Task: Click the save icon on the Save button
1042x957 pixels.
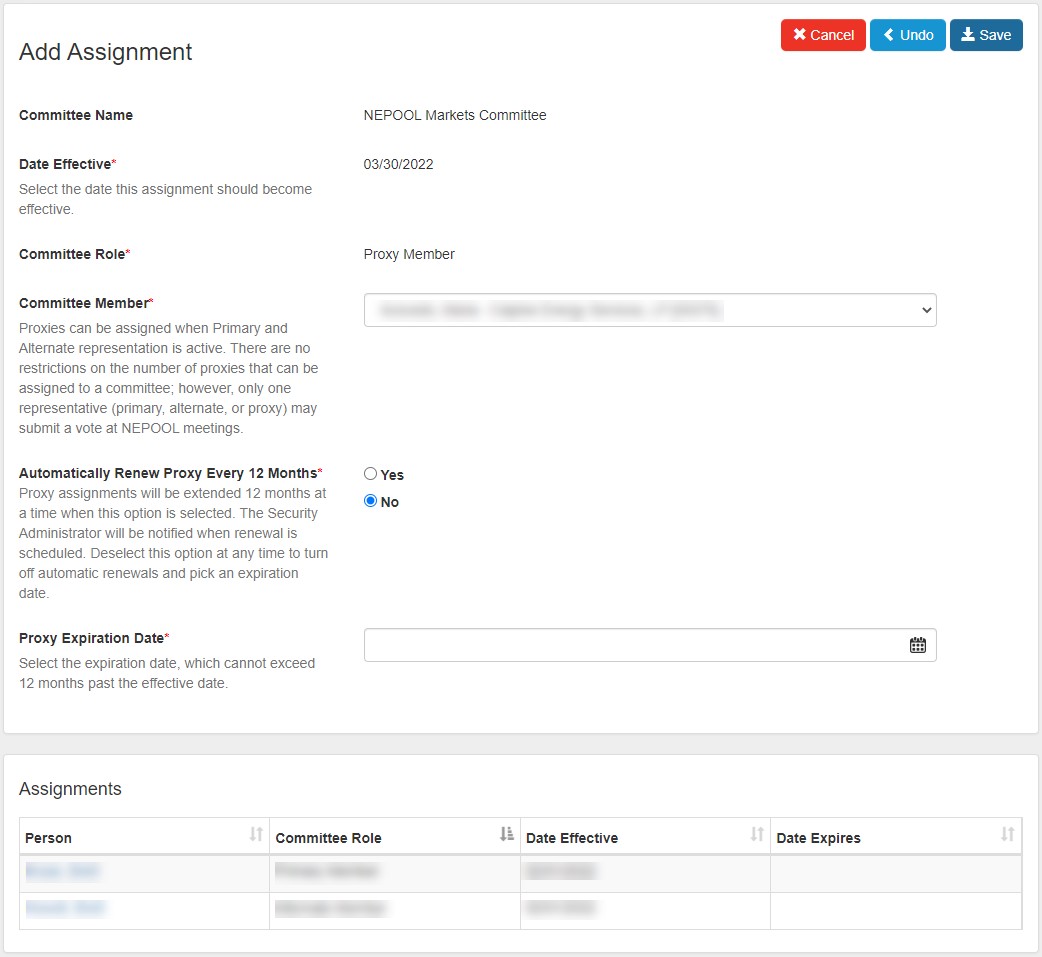Action: click(x=967, y=34)
